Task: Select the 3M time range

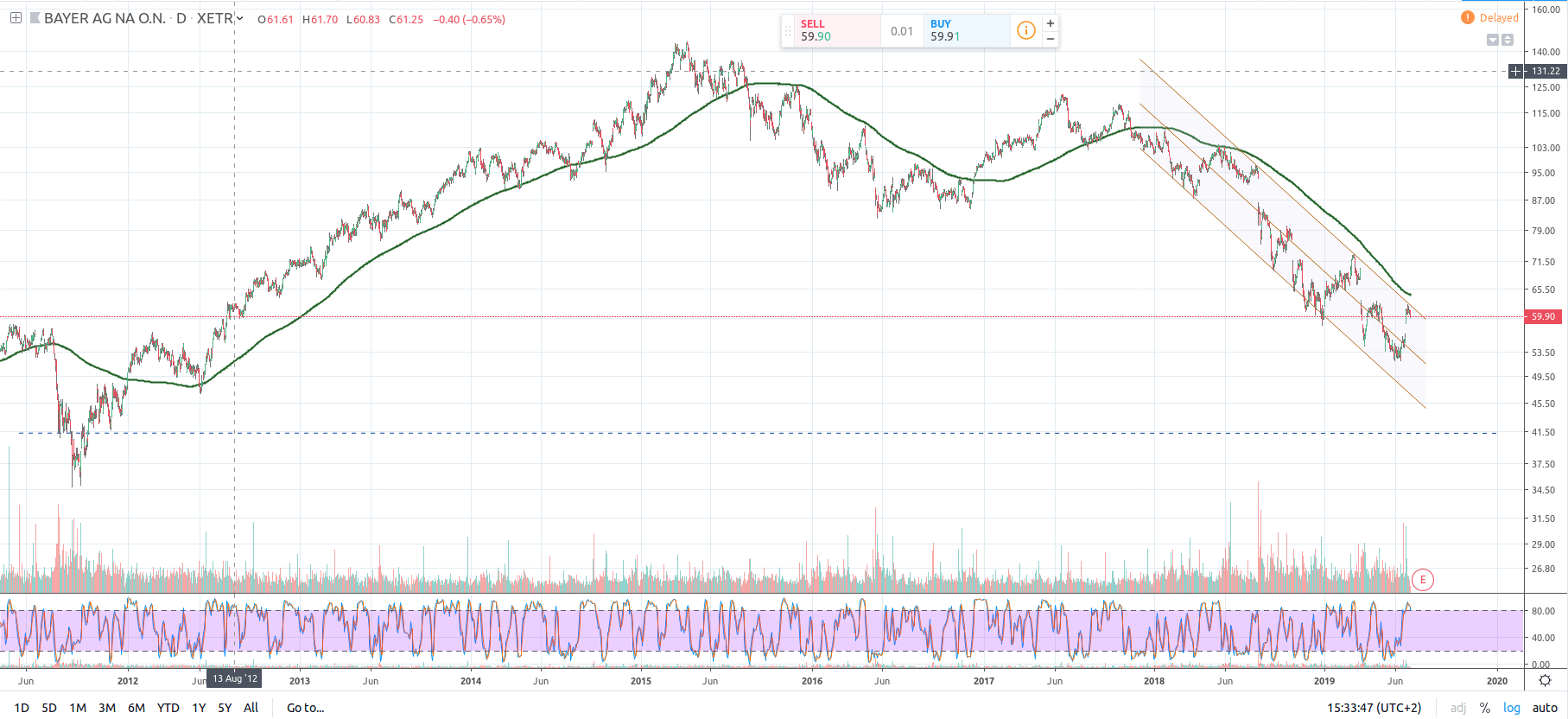Action: pos(107,708)
